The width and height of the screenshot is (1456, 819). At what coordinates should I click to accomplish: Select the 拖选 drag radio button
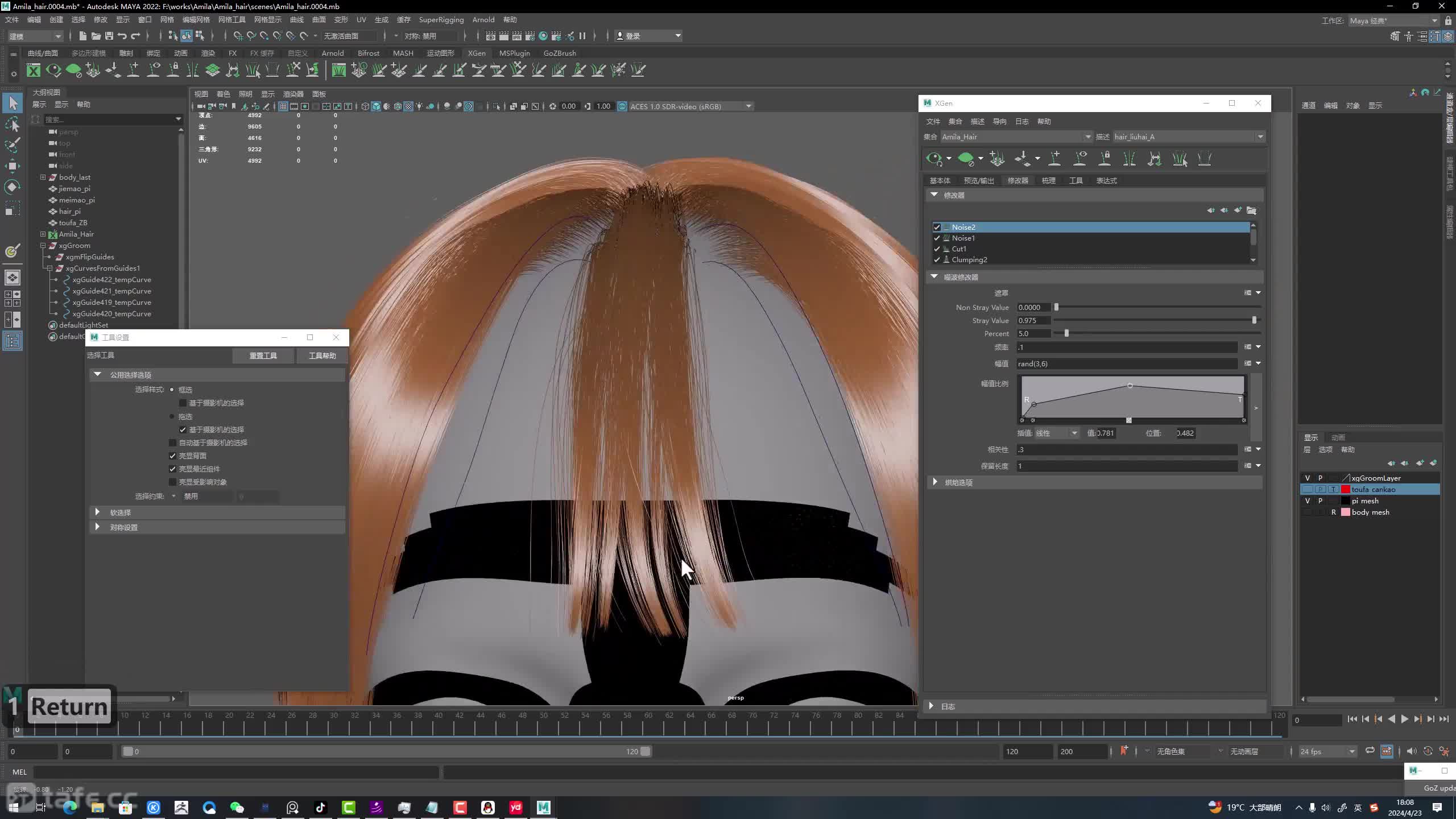click(172, 416)
